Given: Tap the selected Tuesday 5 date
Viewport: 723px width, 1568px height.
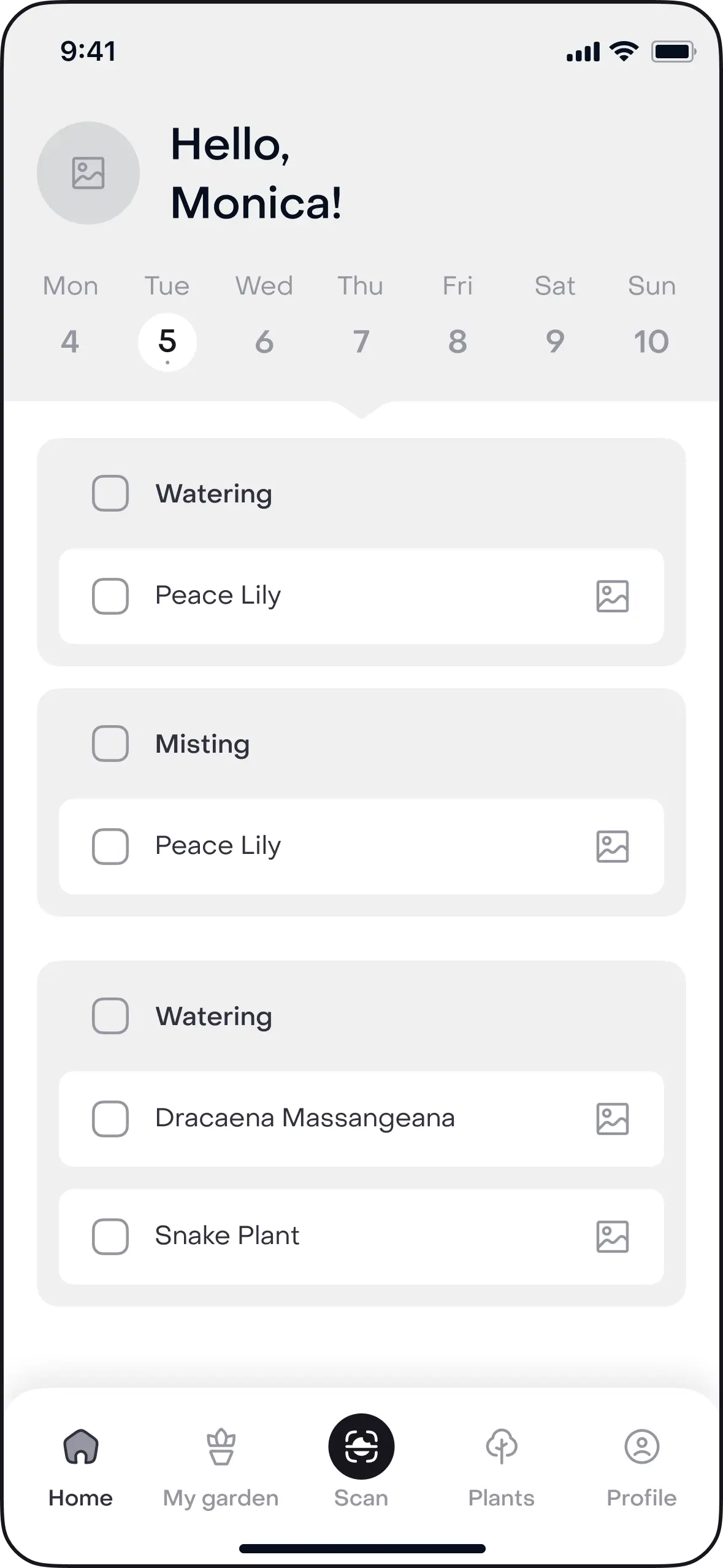Looking at the screenshot, I should coord(167,341).
